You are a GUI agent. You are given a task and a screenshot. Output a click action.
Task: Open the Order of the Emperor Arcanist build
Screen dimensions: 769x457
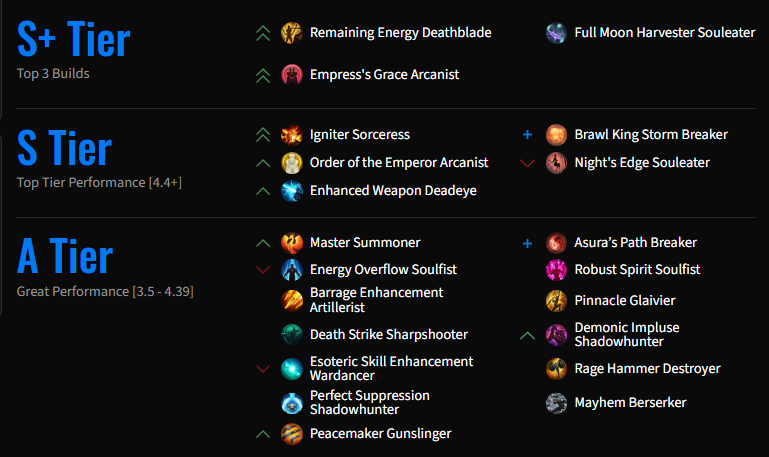(x=399, y=163)
